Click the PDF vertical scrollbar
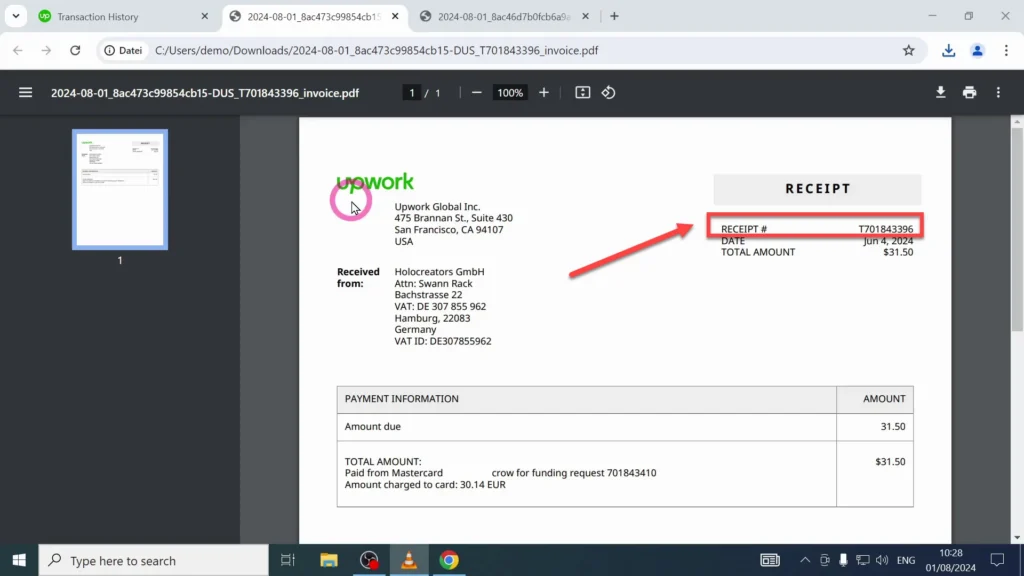Image resolution: width=1024 pixels, height=576 pixels. coord(1017,230)
